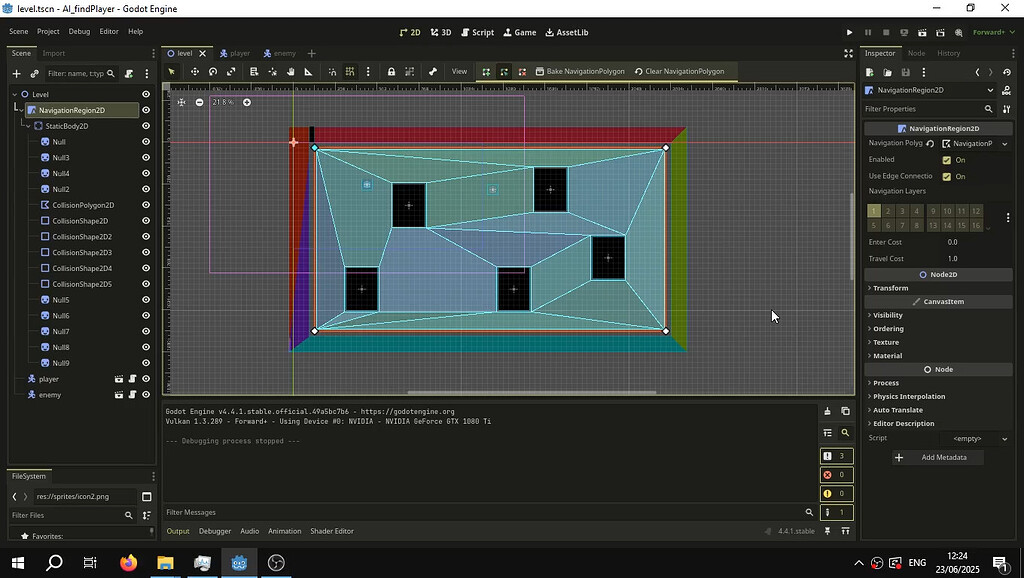Hide the CollisionPolygon2D node

pyautogui.click(x=146, y=205)
